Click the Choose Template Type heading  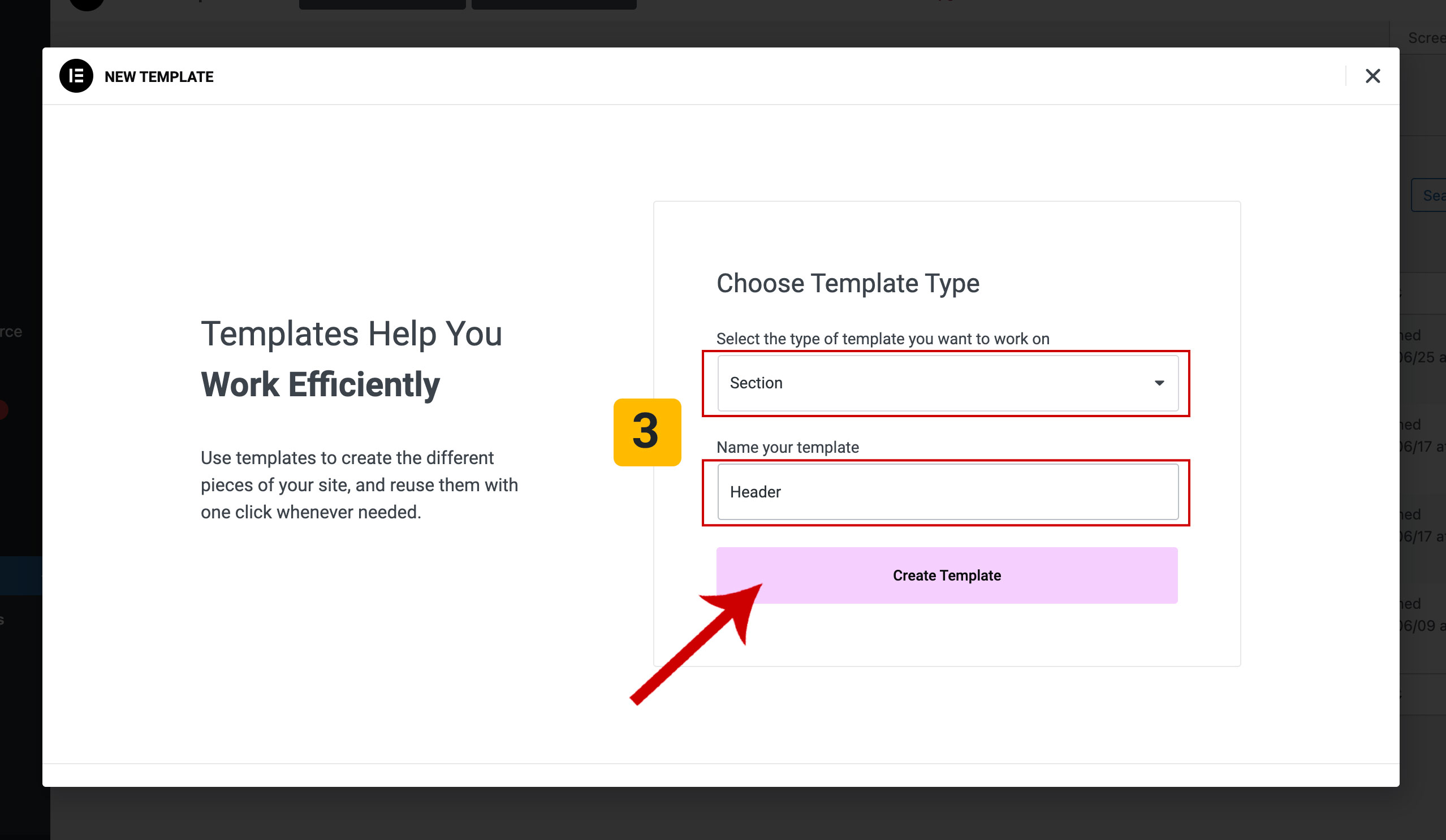pos(848,283)
